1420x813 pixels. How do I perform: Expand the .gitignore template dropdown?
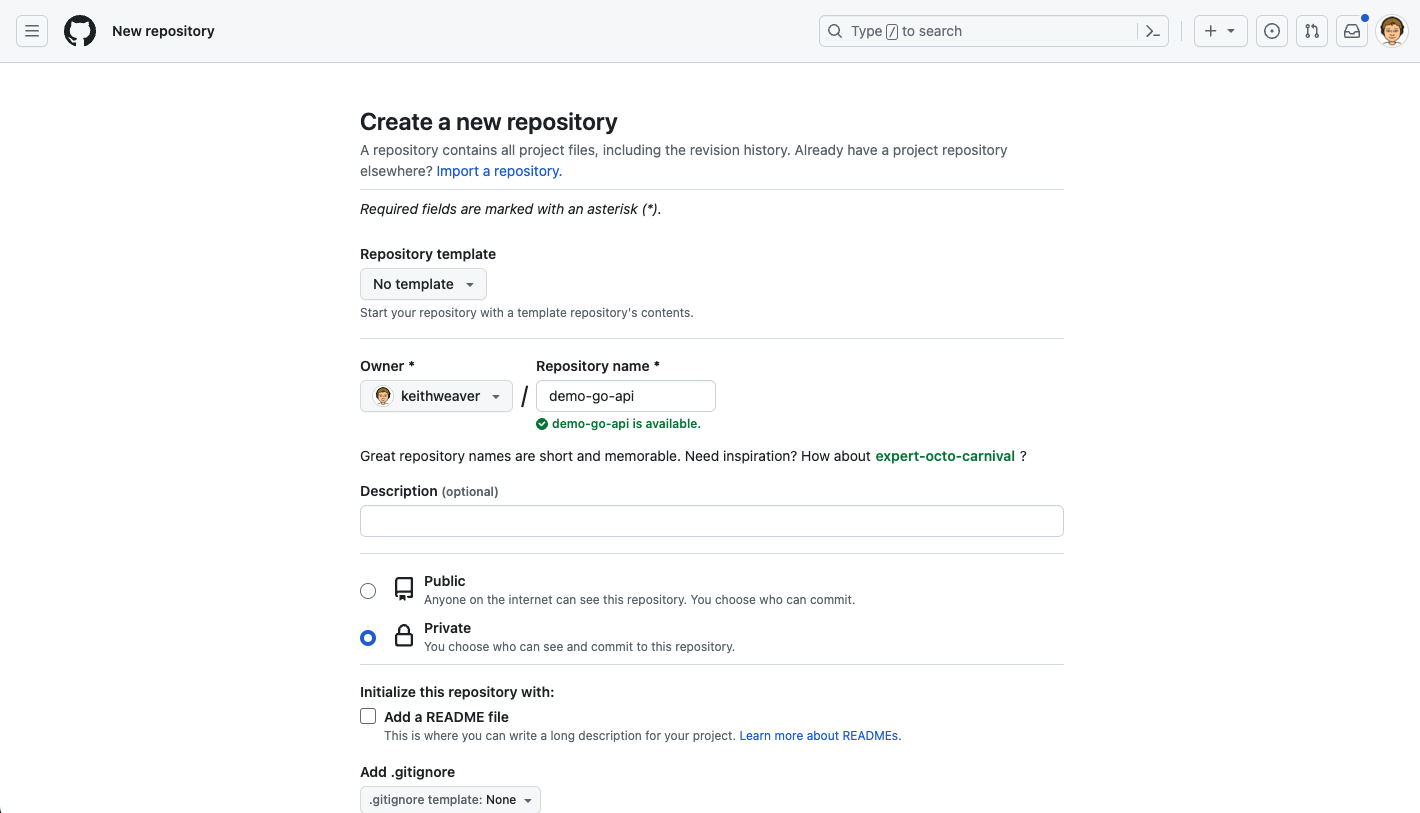(450, 800)
